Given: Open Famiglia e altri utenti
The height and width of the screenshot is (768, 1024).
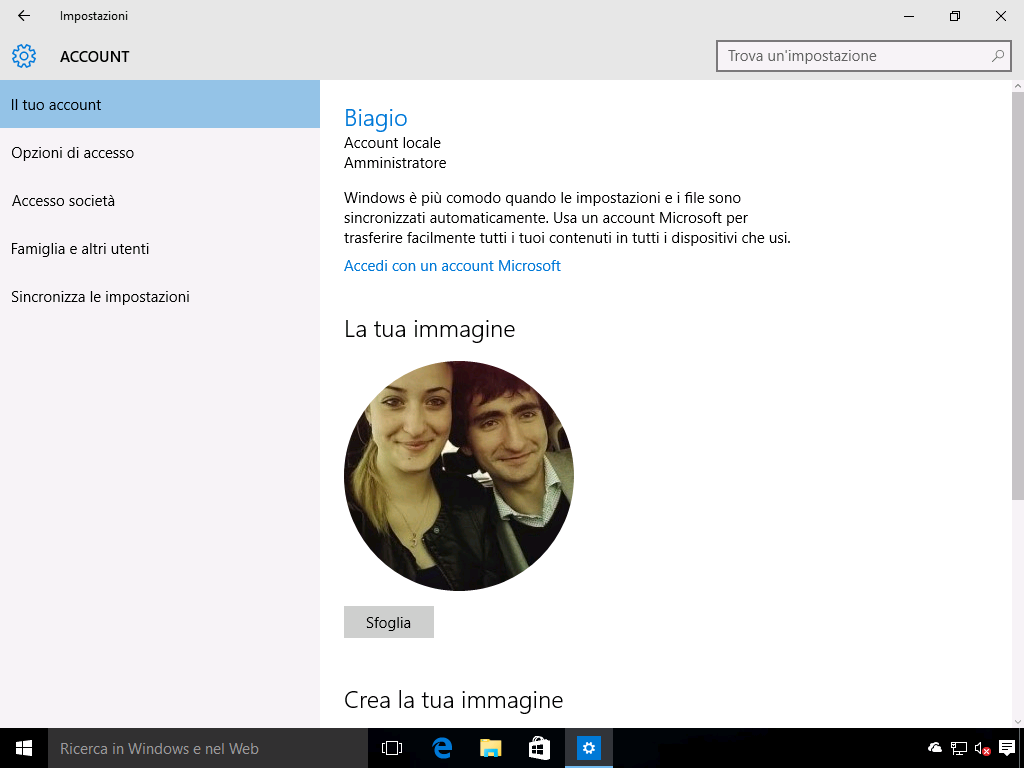Looking at the screenshot, I should (160, 249).
